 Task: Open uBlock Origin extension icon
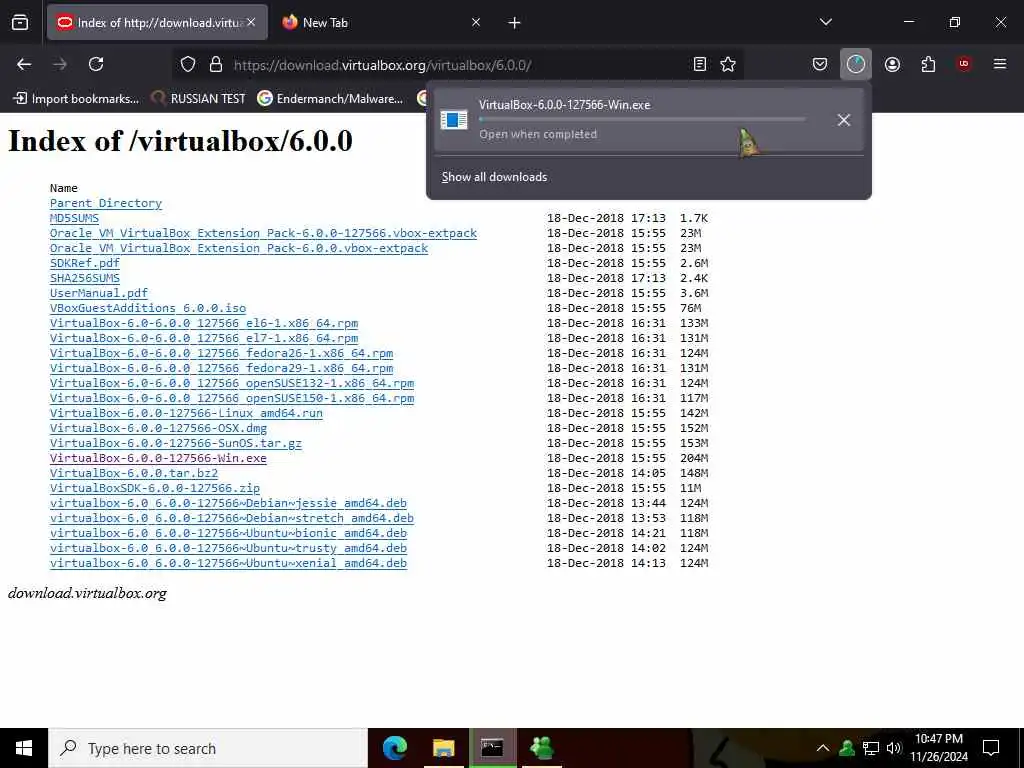[964, 64]
